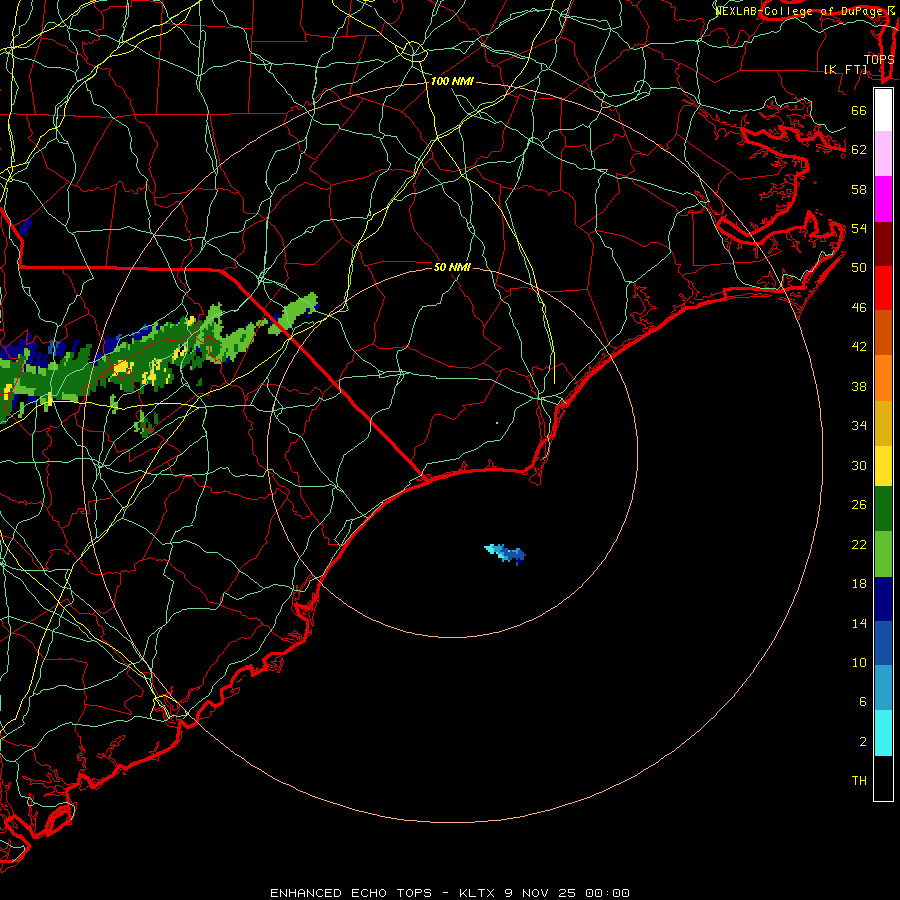
Task: Select the '62' value on the legend
Action: click(859, 150)
